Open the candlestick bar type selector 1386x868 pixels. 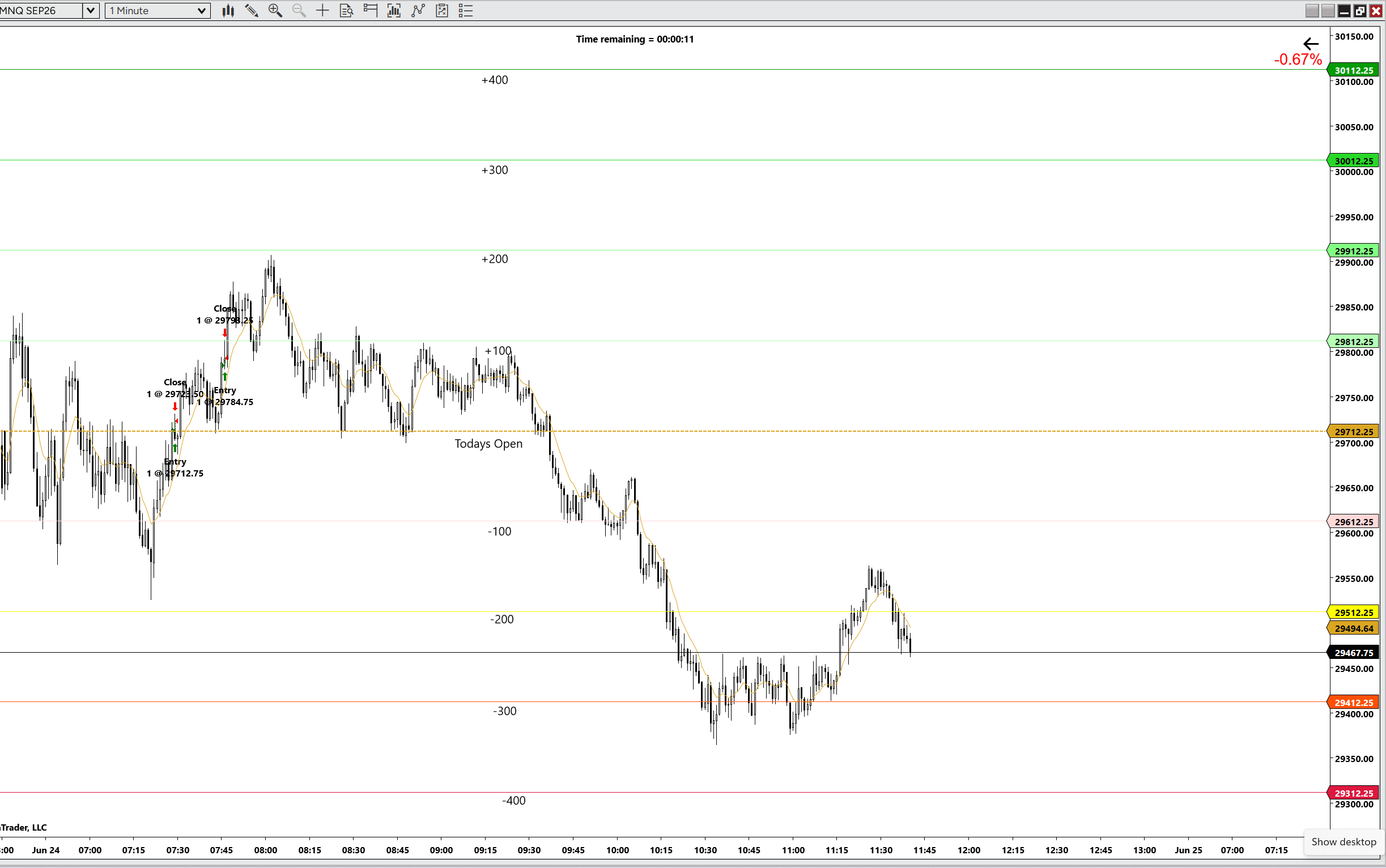228,10
